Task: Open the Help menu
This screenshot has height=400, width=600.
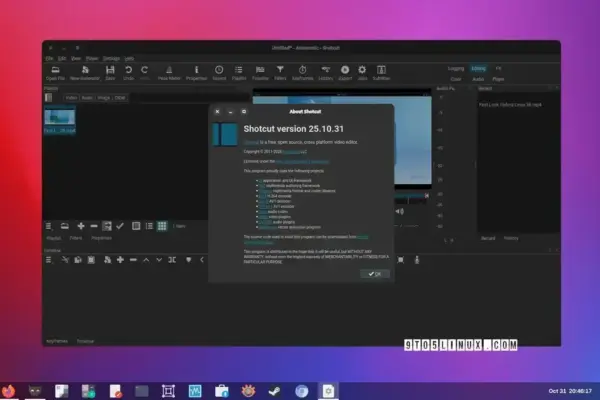Action: coord(129,59)
